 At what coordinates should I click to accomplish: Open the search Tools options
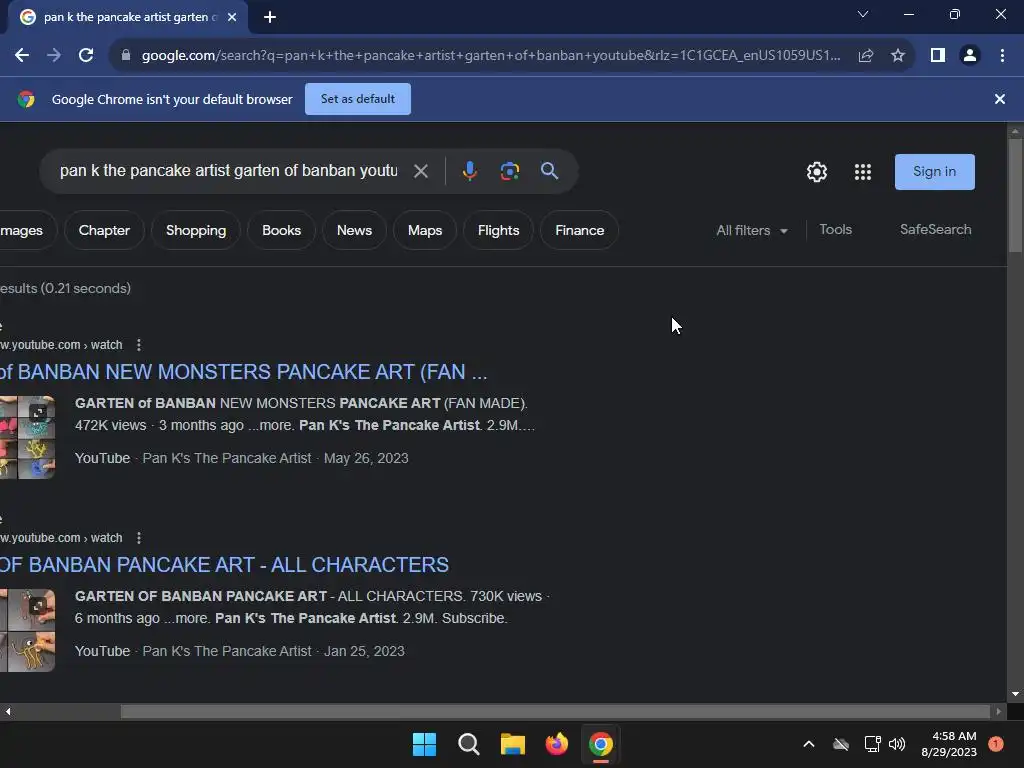pos(835,230)
